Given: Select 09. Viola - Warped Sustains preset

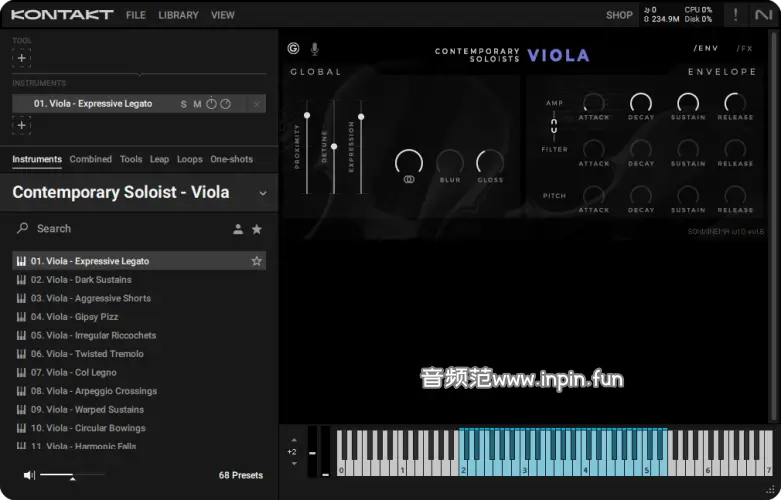Looking at the screenshot, I should tap(139, 409).
